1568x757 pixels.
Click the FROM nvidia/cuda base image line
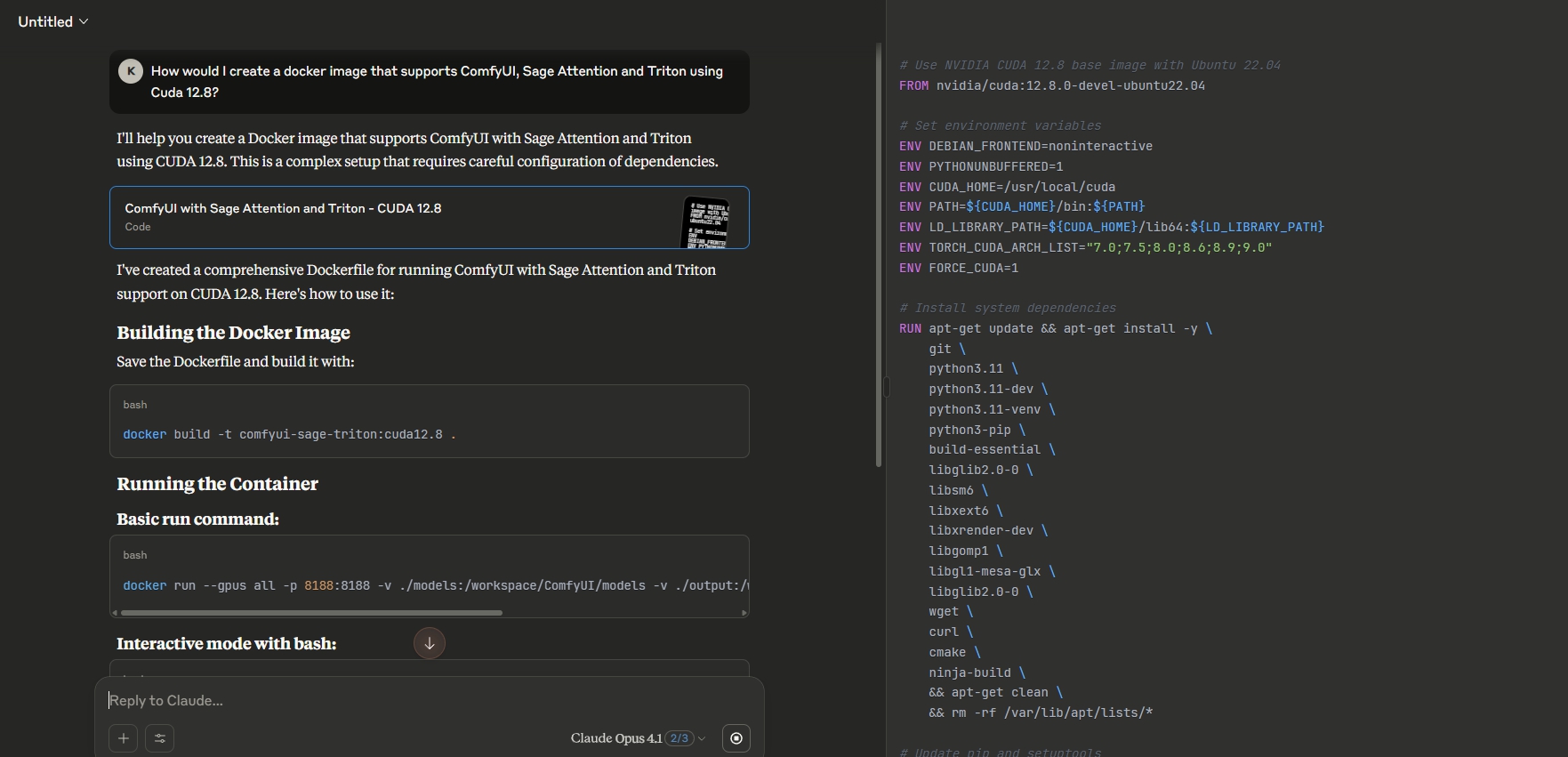pyautogui.click(x=1052, y=86)
